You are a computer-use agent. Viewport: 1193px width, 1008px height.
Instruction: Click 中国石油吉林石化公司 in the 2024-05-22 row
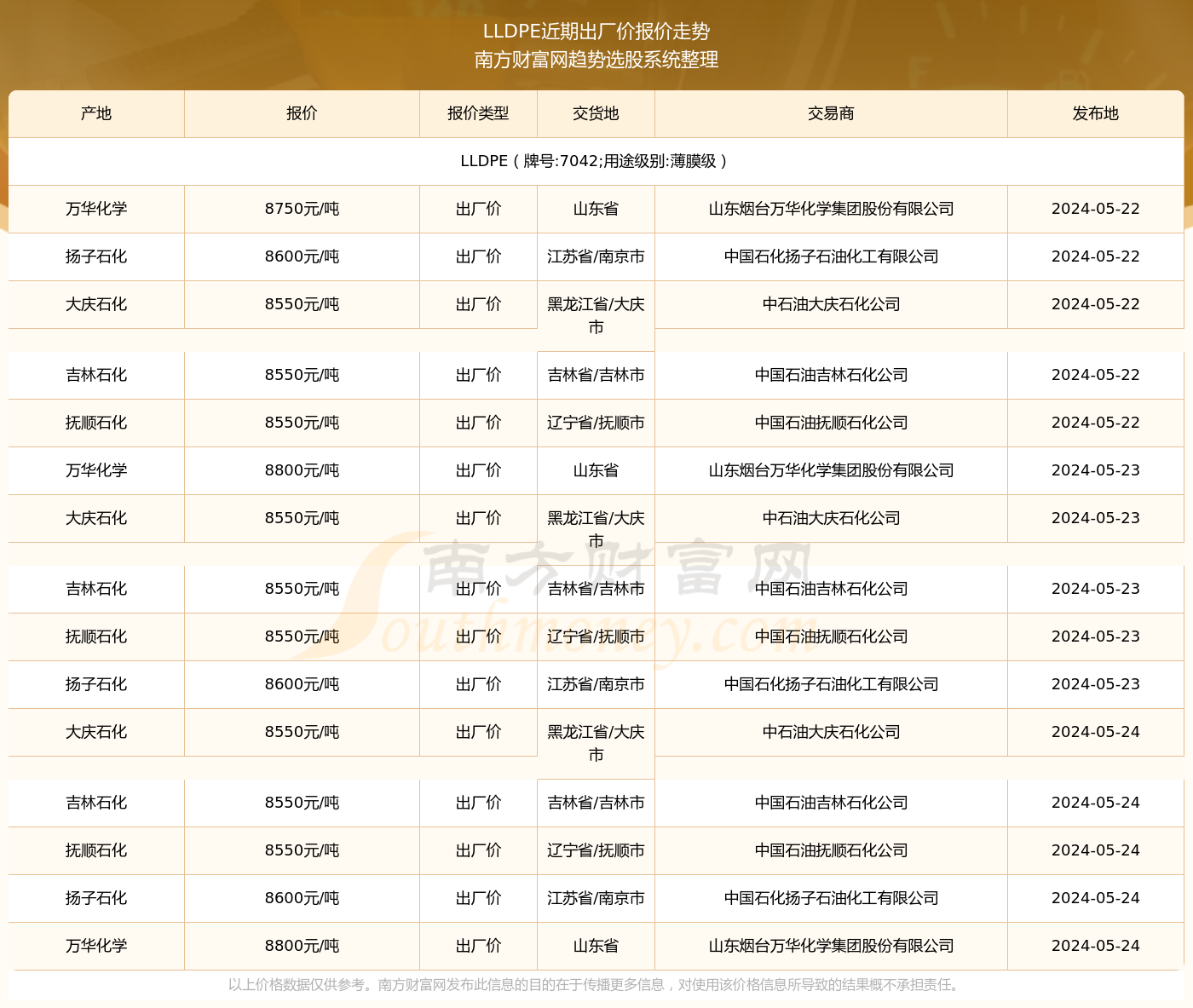831,375
